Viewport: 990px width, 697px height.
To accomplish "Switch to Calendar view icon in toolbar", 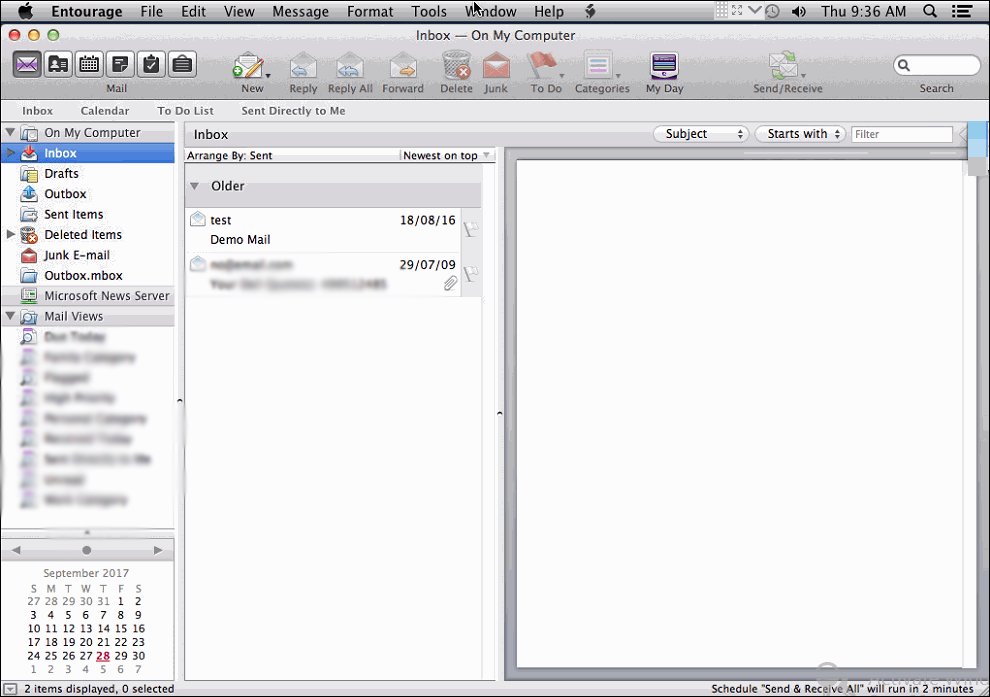I will tap(89, 64).
